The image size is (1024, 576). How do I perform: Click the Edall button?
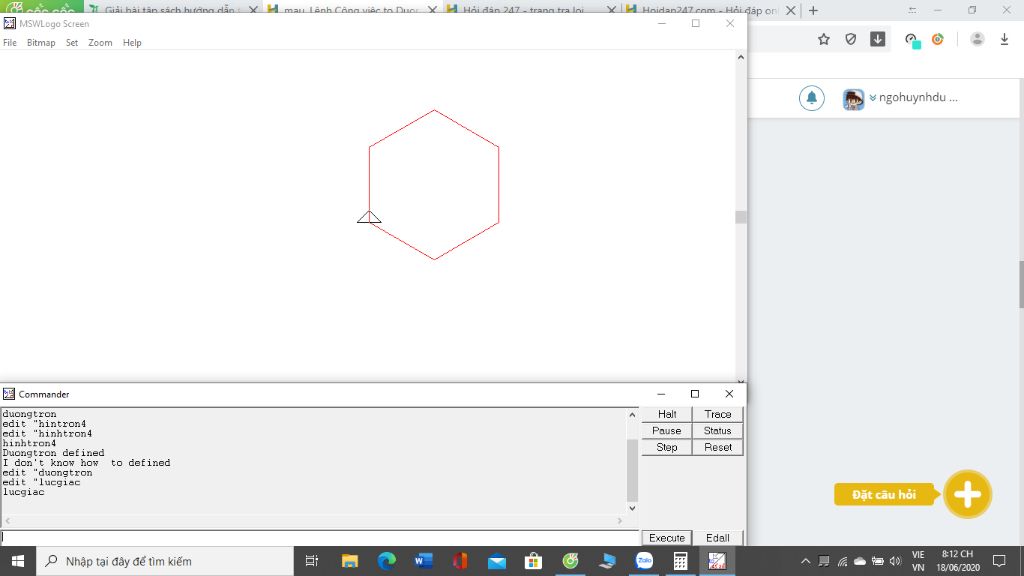(718, 537)
